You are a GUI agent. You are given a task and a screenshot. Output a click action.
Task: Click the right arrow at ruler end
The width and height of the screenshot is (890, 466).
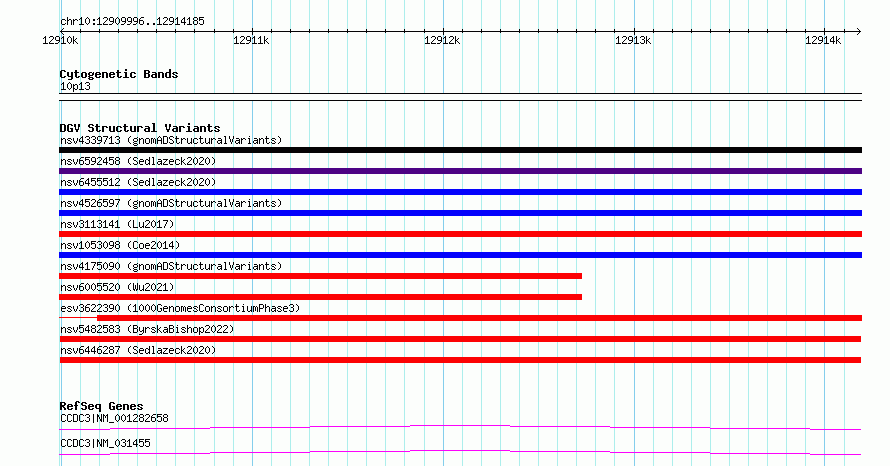point(858,31)
